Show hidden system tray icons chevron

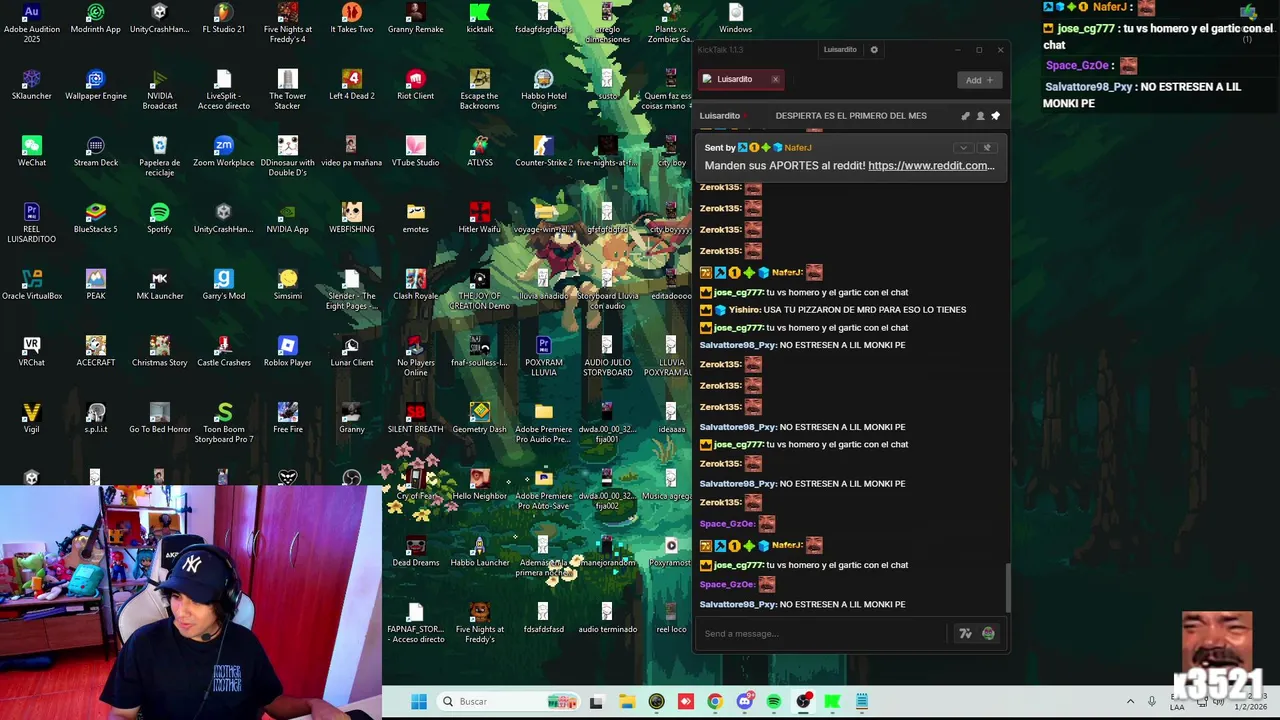pyautogui.click(x=1130, y=702)
